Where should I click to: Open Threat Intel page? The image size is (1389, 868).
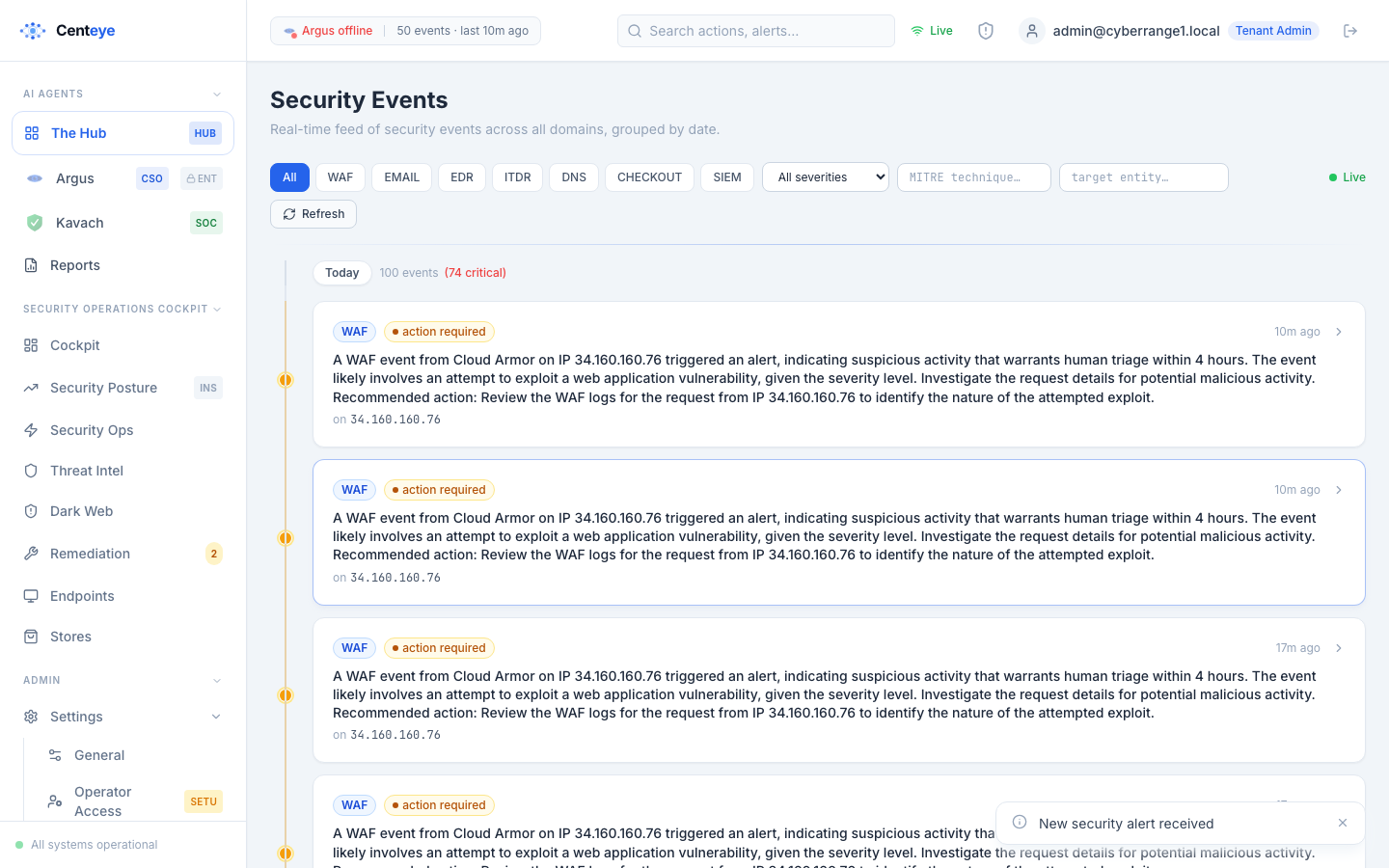[123, 471]
